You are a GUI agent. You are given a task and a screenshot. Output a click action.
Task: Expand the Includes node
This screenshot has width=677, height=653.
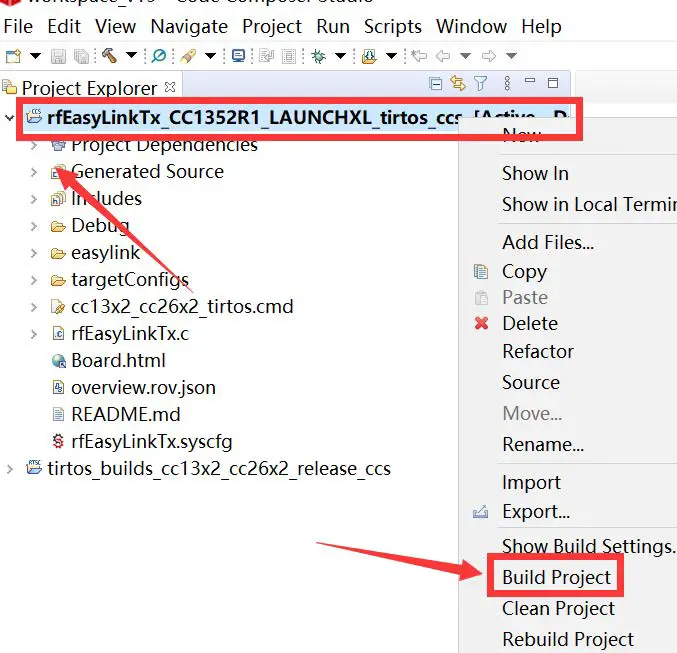tap(34, 199)
